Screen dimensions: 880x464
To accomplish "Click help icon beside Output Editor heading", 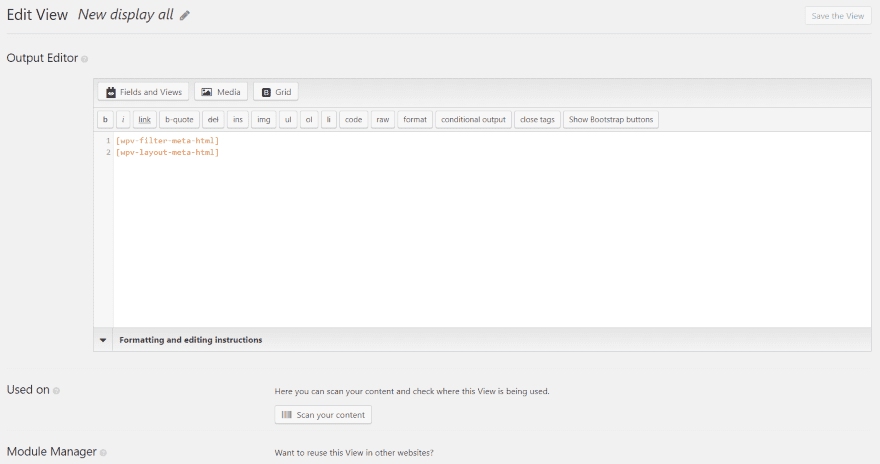I will [85, 59].
